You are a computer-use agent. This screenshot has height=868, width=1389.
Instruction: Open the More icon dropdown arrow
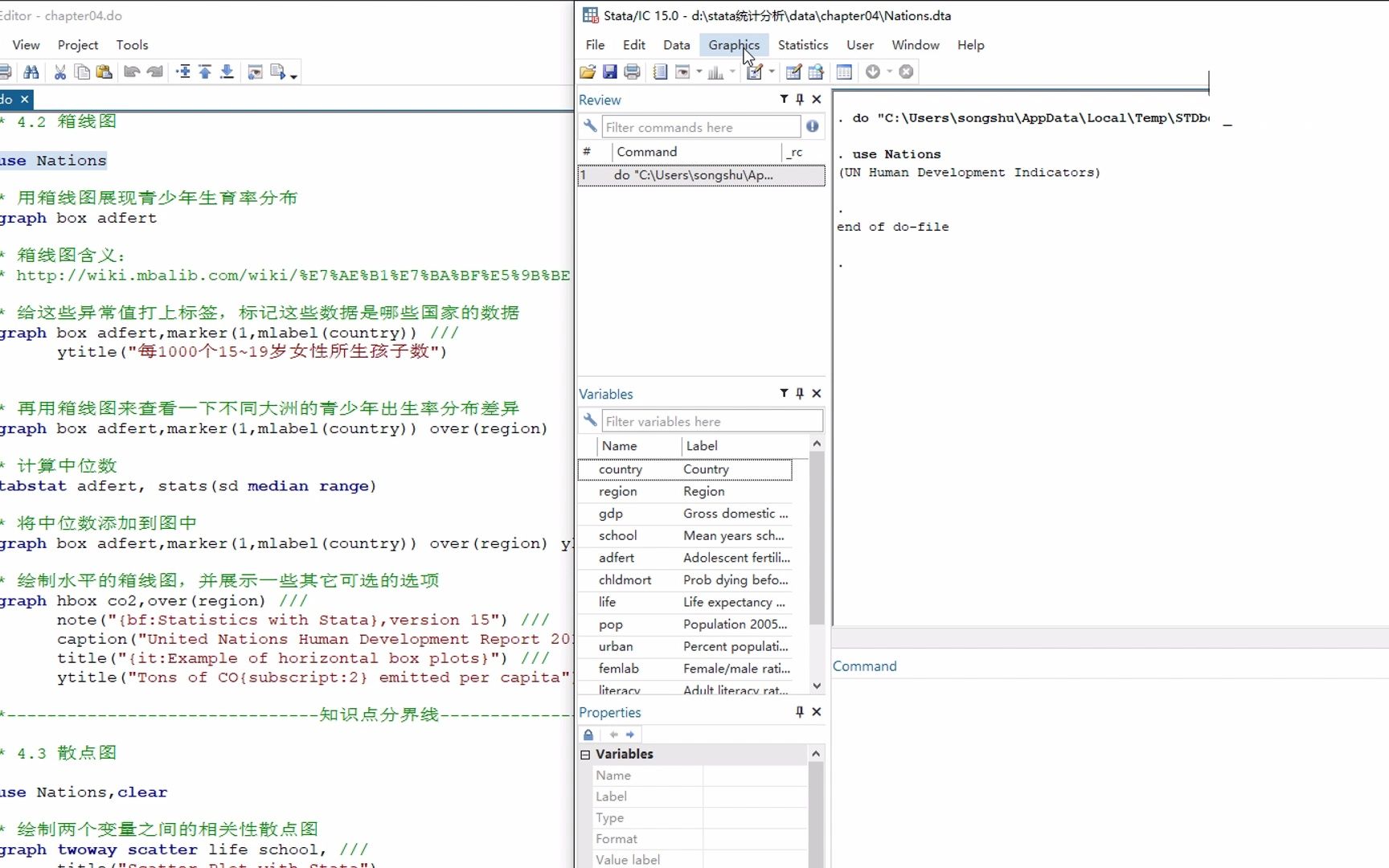pos(889,72)
